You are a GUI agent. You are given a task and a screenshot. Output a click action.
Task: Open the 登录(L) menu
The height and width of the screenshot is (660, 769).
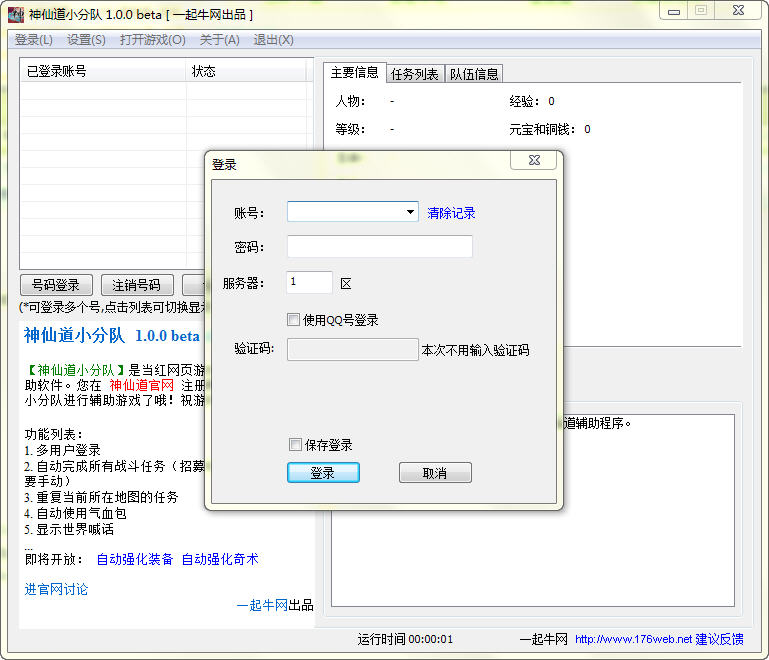pyautogui.click(x=34, y=40)
